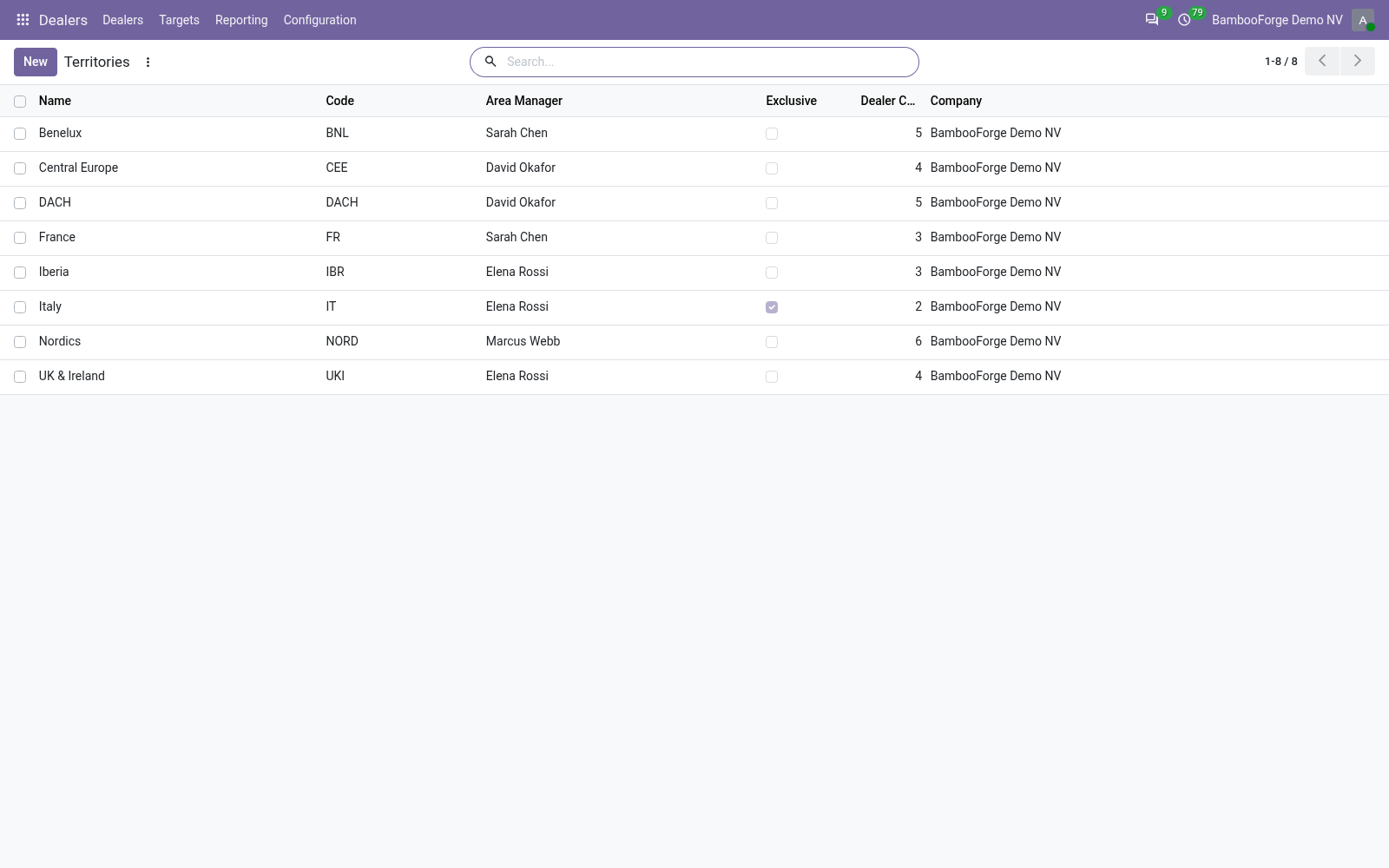1389x868 pixels.
Task: Go to next page arrow
Action: pos(1358,62)
